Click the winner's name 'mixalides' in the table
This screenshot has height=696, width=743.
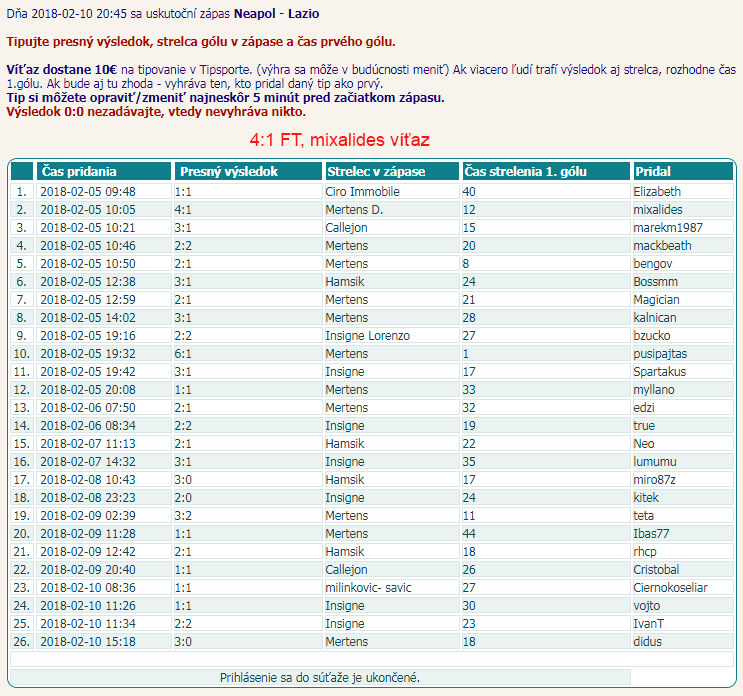click(658, 209)
